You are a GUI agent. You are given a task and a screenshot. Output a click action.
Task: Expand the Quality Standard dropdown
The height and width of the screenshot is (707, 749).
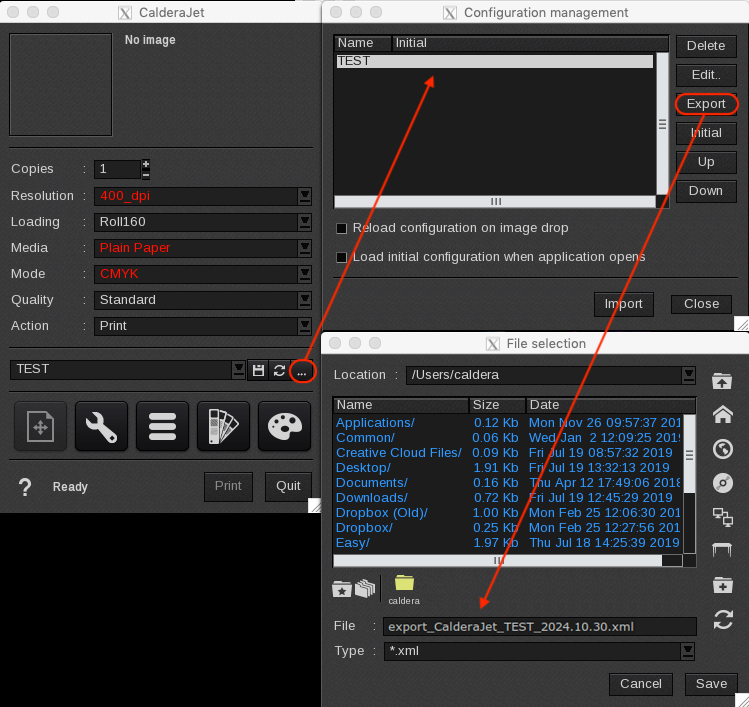tap(304, 300)
